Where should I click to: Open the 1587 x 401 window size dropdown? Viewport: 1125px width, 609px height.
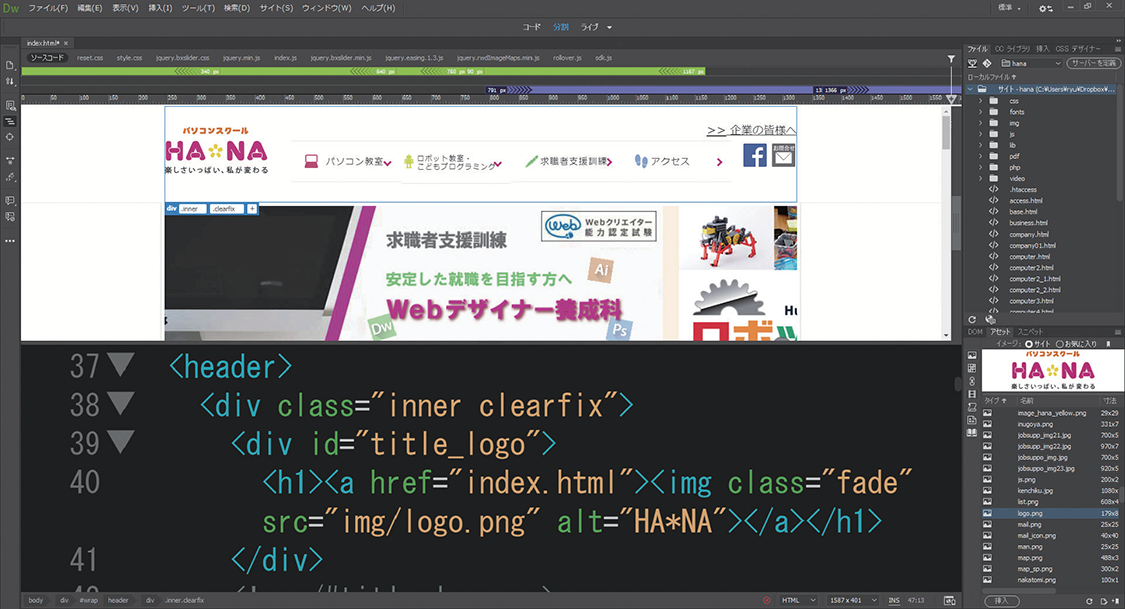[852, 600]
